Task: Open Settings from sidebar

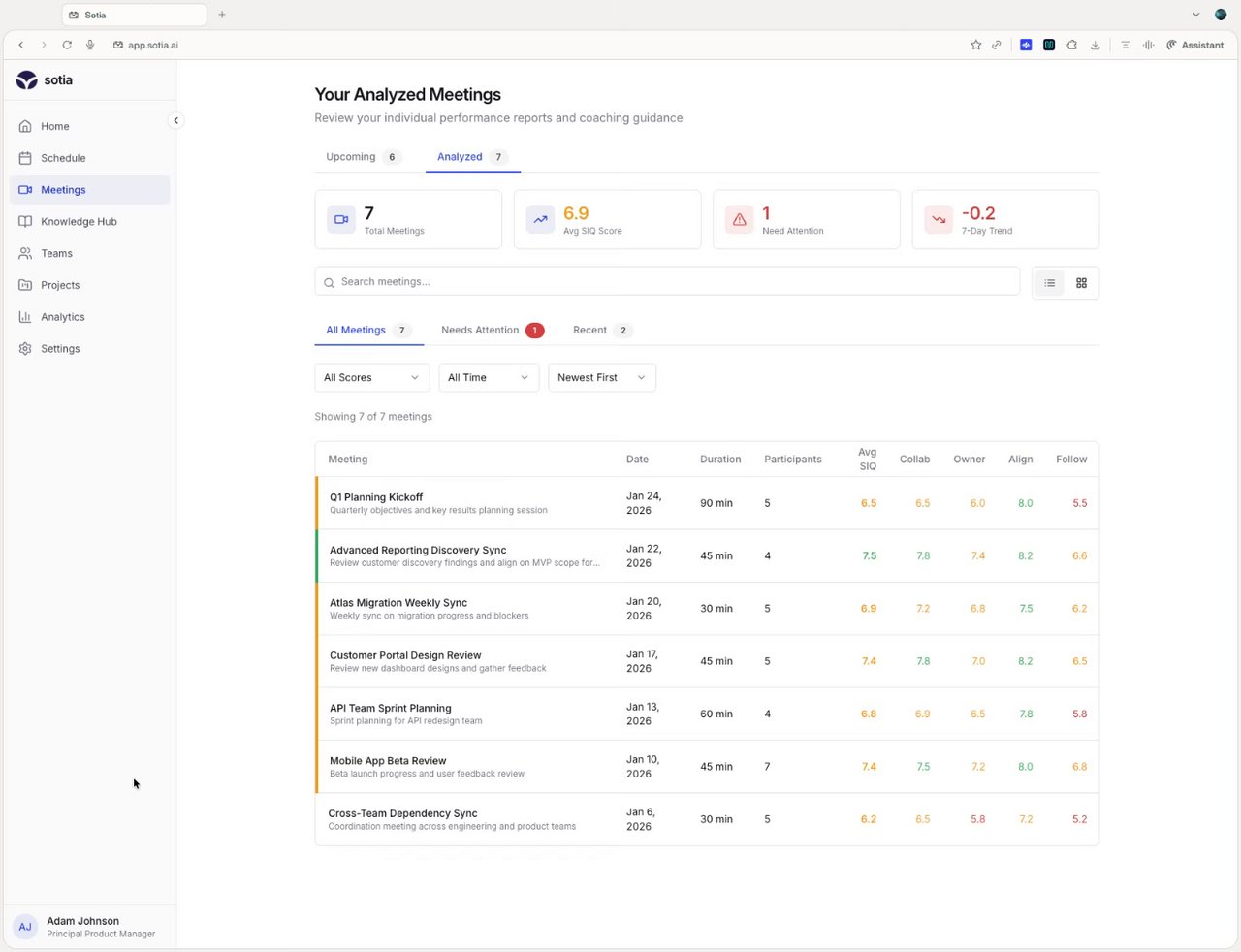Action: tap(89, 349)
